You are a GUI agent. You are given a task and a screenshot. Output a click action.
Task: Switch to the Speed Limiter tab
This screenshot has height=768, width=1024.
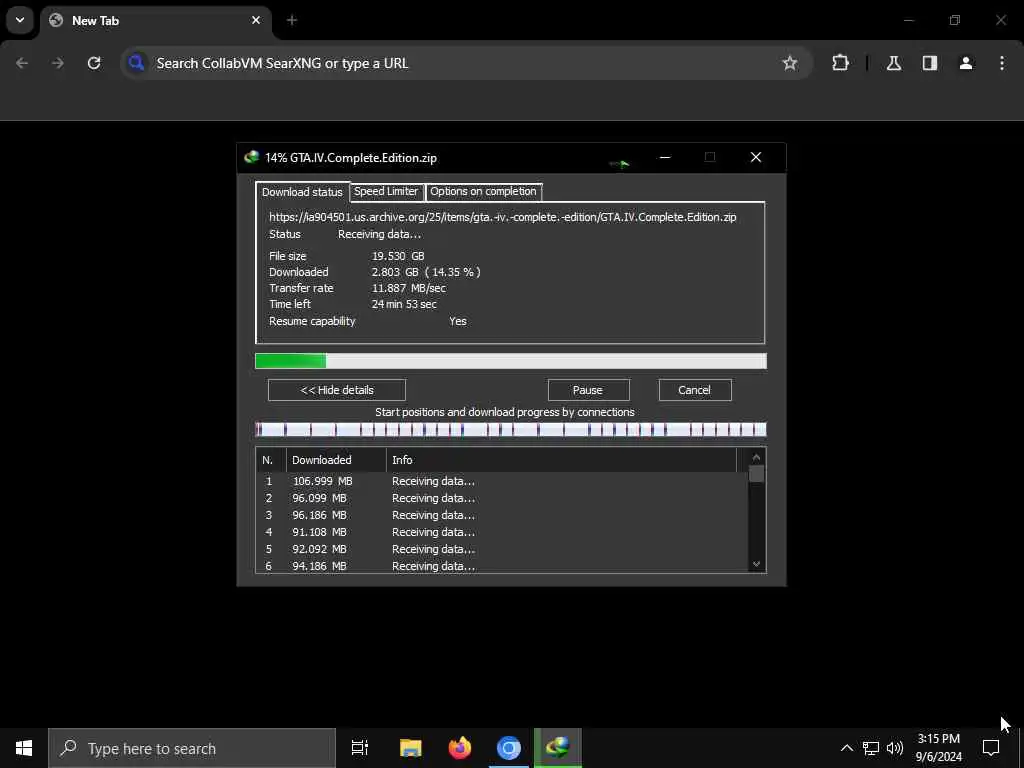[x=386, y=191]
